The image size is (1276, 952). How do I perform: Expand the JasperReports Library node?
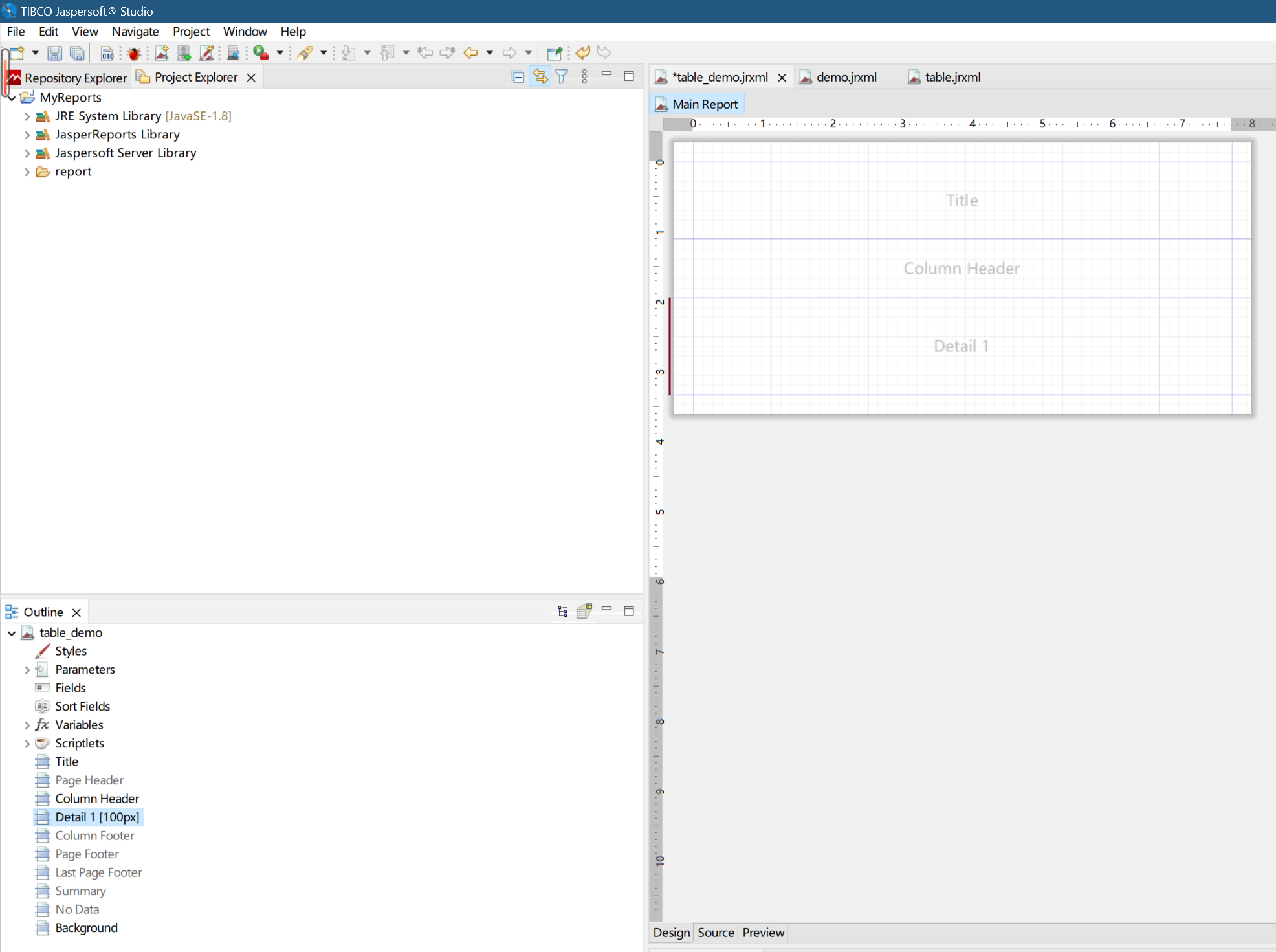point(27,135)
